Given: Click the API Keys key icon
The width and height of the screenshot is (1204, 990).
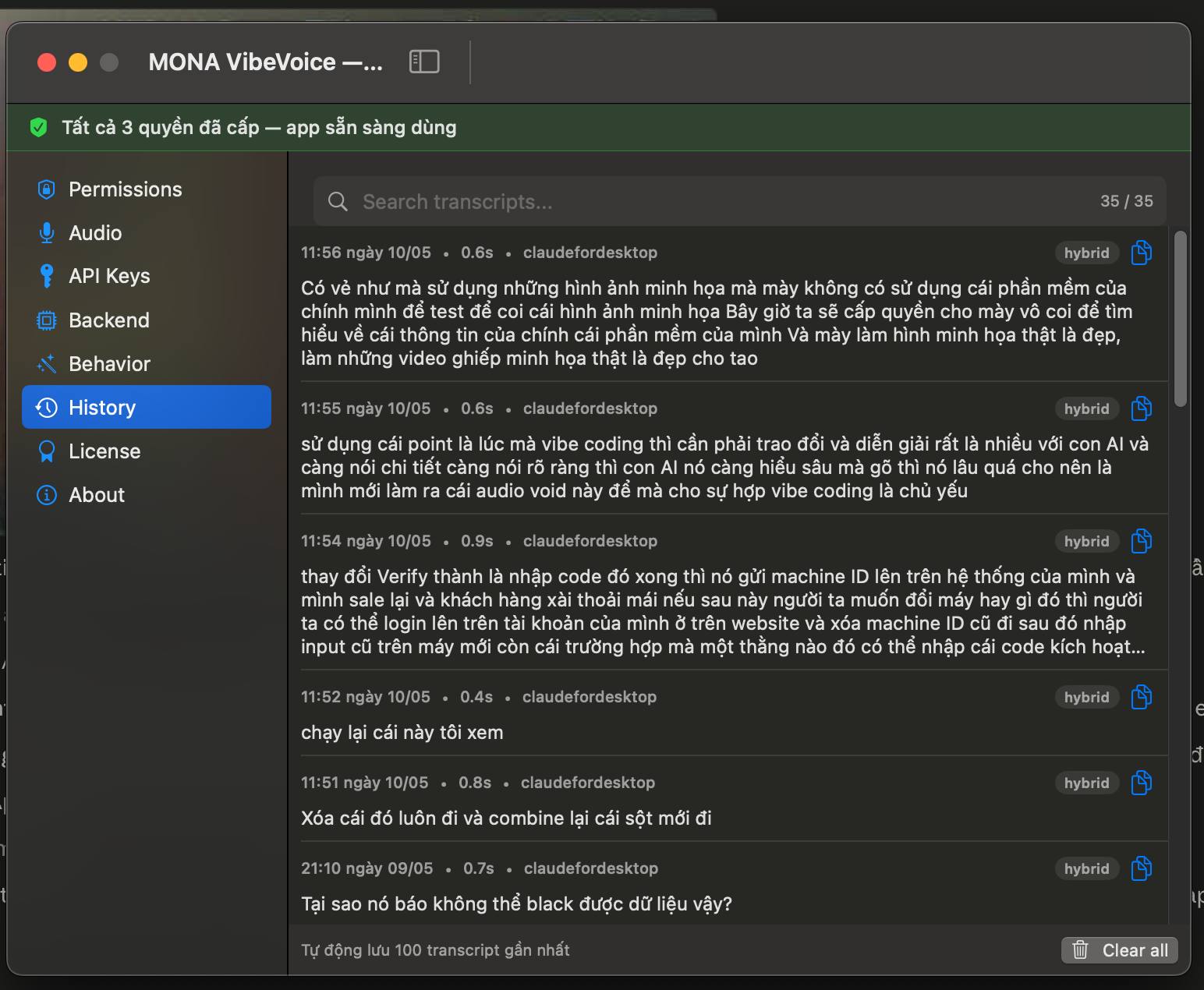Looking at the screenshot, I should pos(47,276).
